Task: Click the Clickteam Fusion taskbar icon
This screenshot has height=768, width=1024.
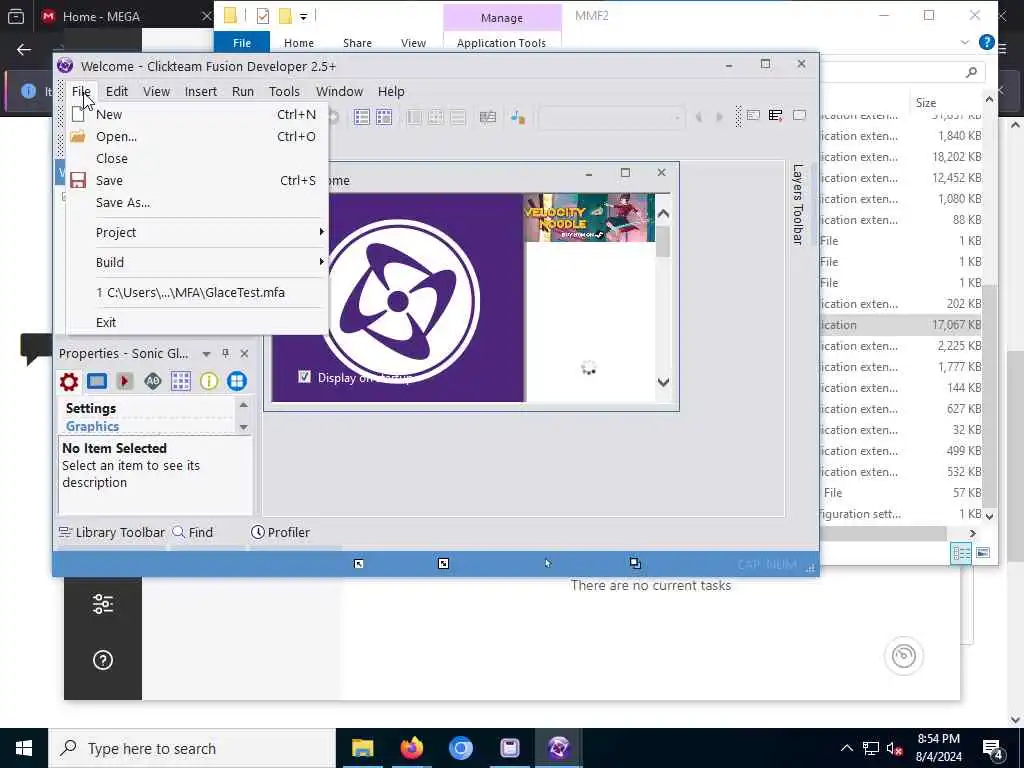Action: click(x=558, y=748)
